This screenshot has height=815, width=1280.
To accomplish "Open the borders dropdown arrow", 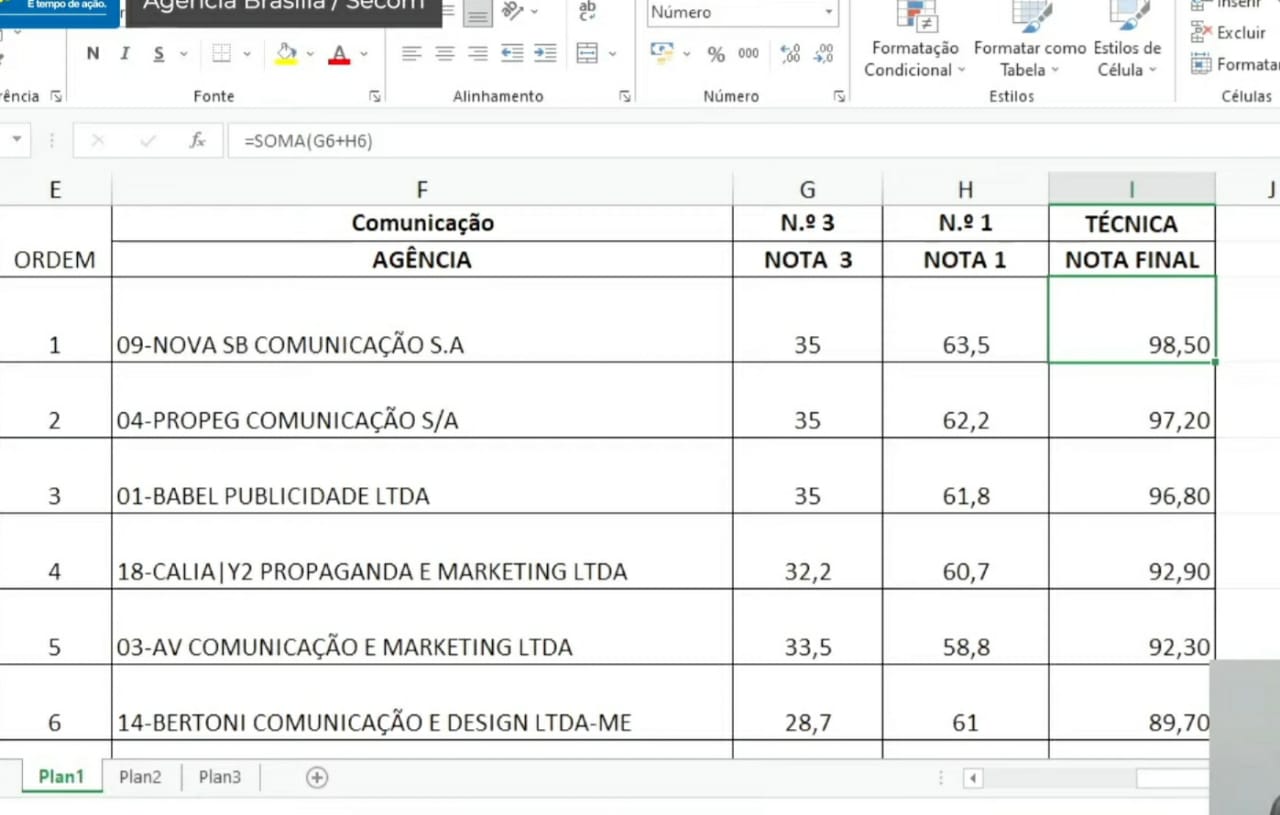I will coord(247,54).
